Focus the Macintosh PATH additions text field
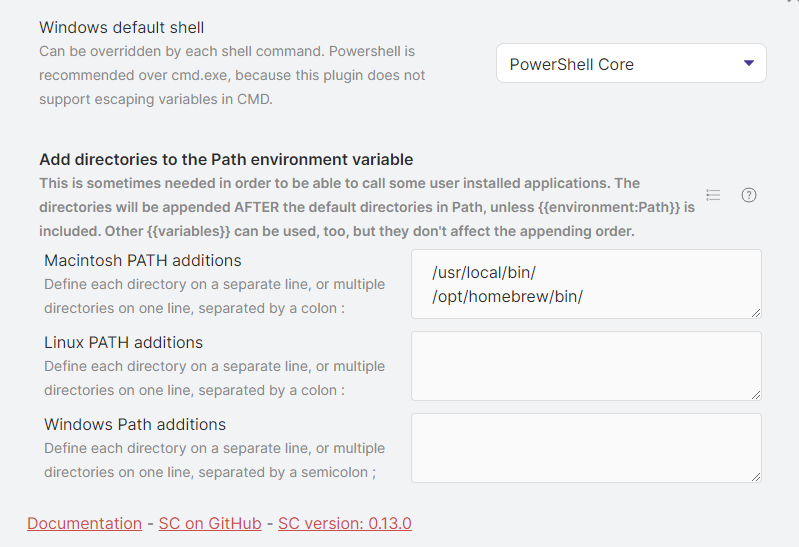The image size is (799, 547). click(586, 284)
